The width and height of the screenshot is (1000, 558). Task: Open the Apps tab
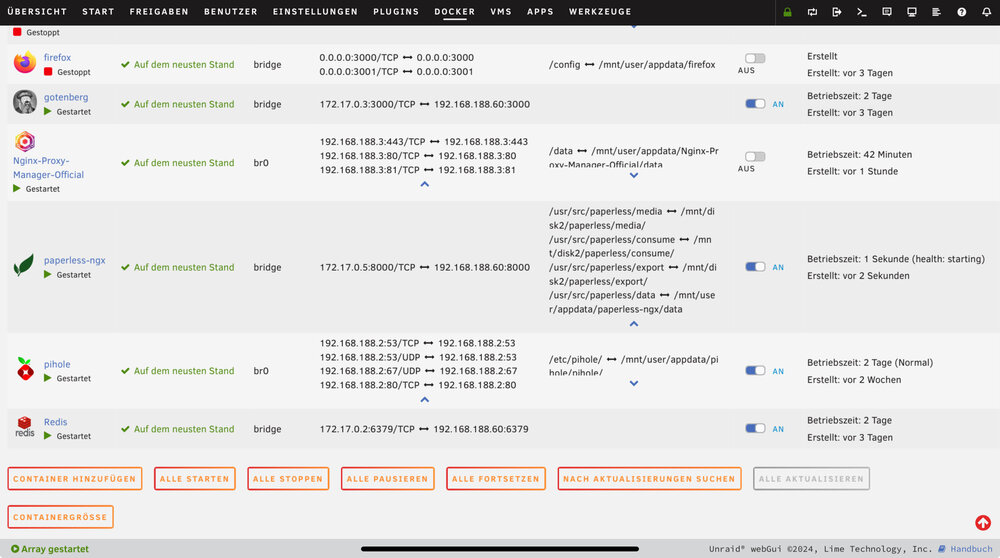(540, 11)
